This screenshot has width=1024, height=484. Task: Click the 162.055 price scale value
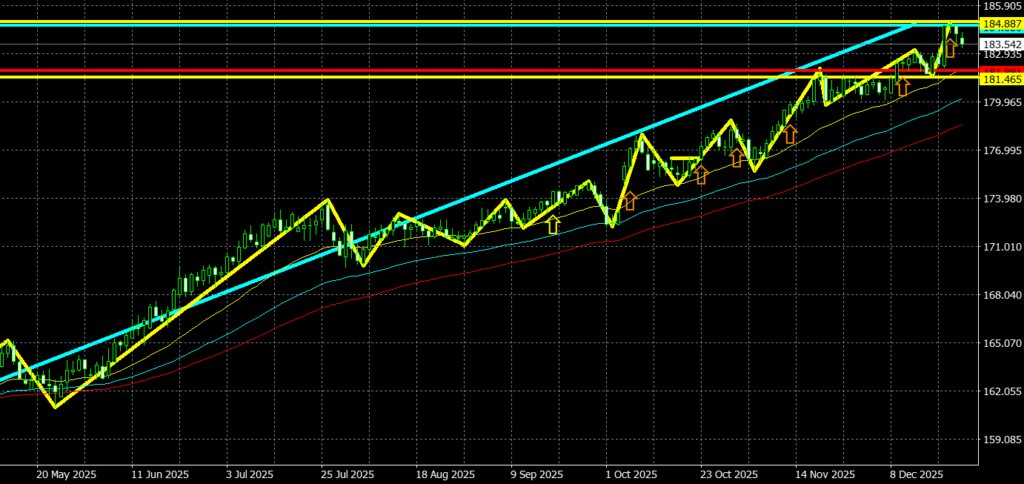(1000, 391)
